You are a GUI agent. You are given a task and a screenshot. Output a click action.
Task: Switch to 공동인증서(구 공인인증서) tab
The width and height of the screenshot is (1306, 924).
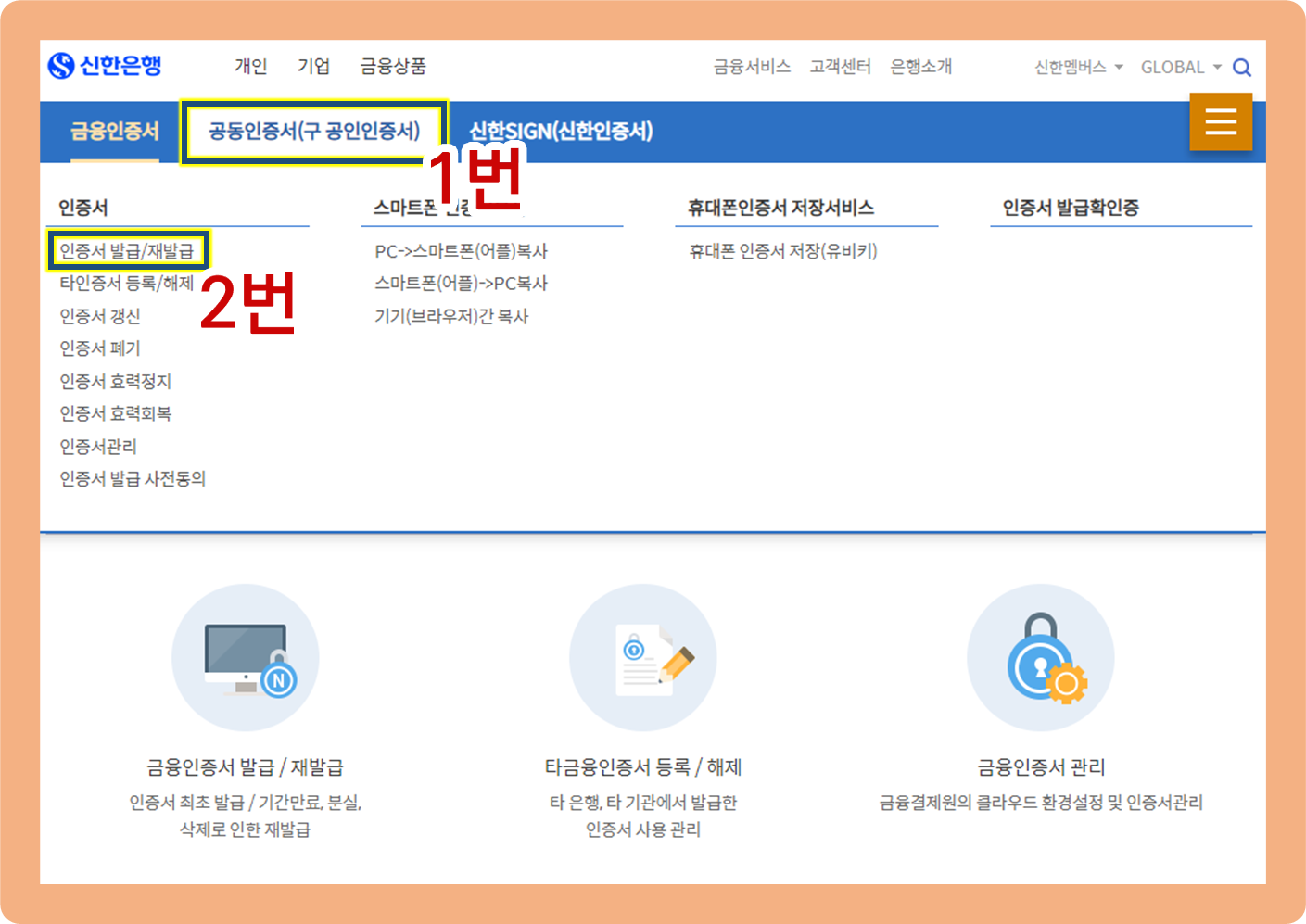click(314, 132)
